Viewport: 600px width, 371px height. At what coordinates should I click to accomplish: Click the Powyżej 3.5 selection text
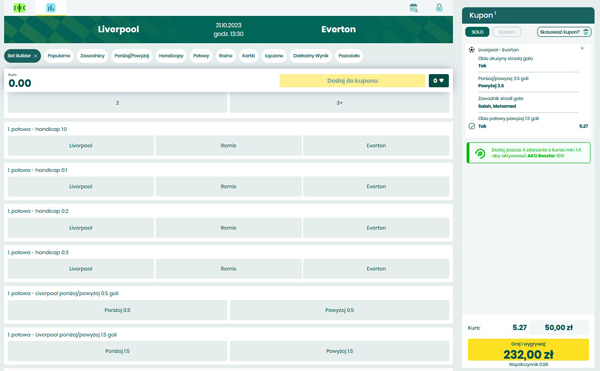[491, 86]
